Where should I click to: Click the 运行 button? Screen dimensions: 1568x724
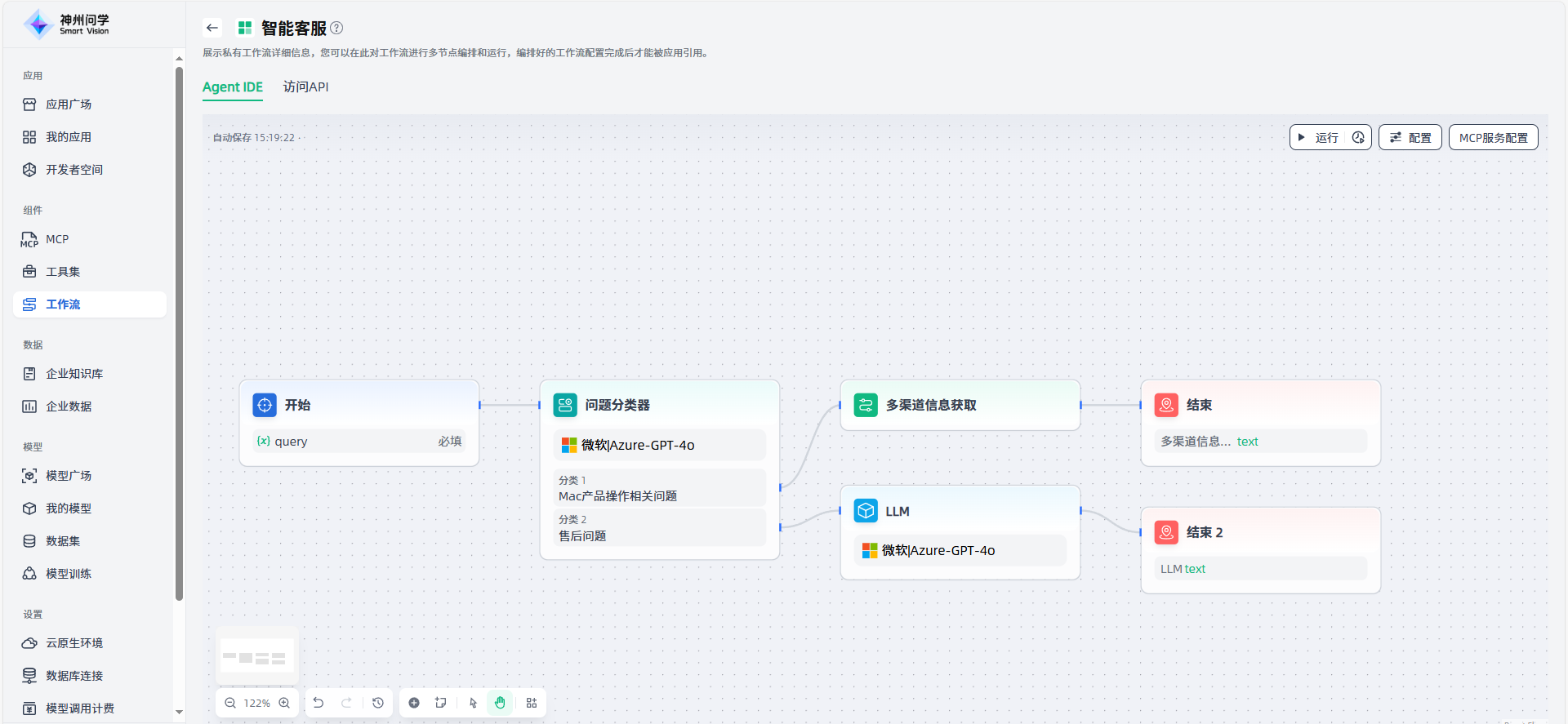(1318, 137)
